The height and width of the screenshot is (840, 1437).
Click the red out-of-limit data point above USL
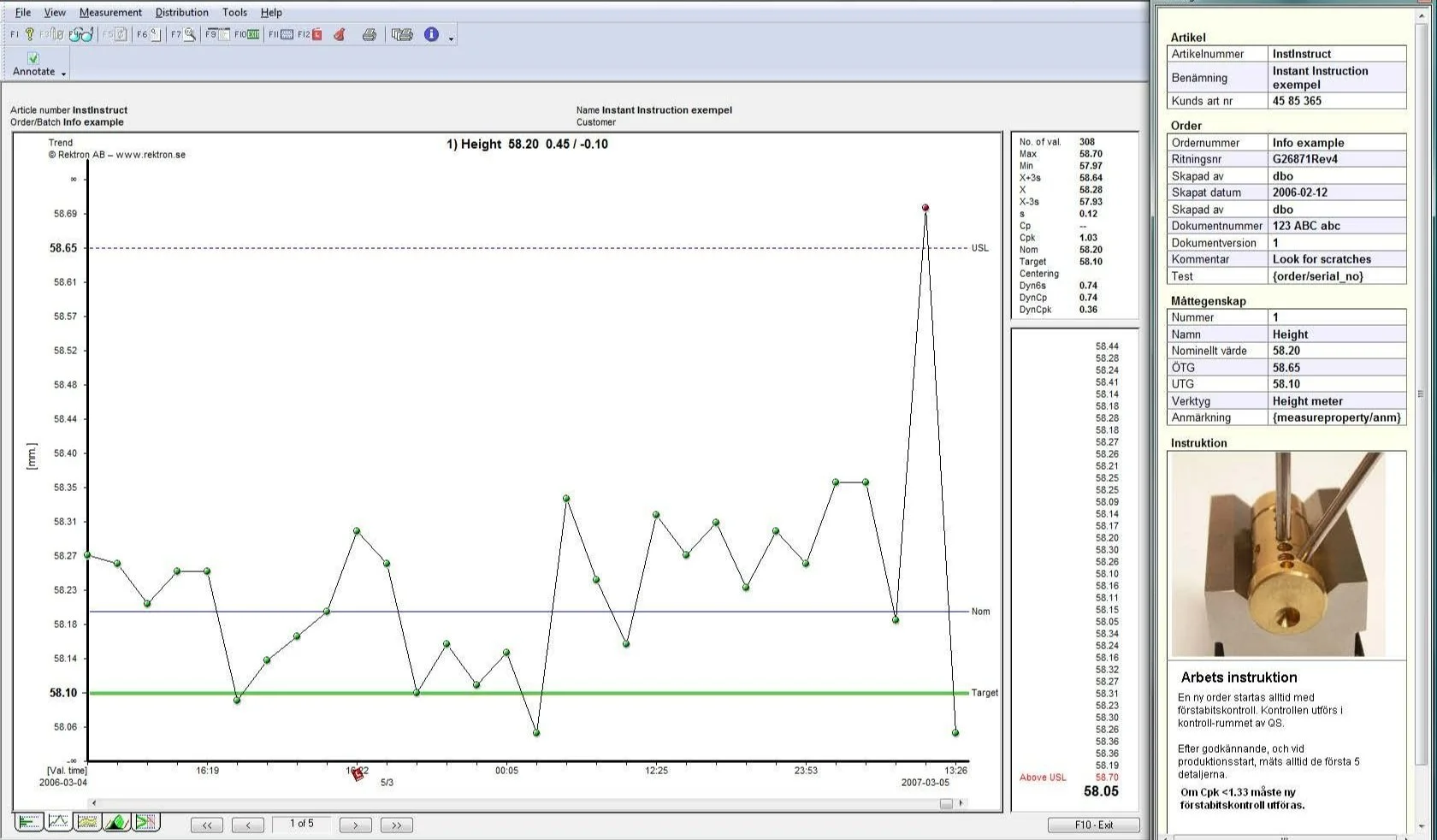925,208
